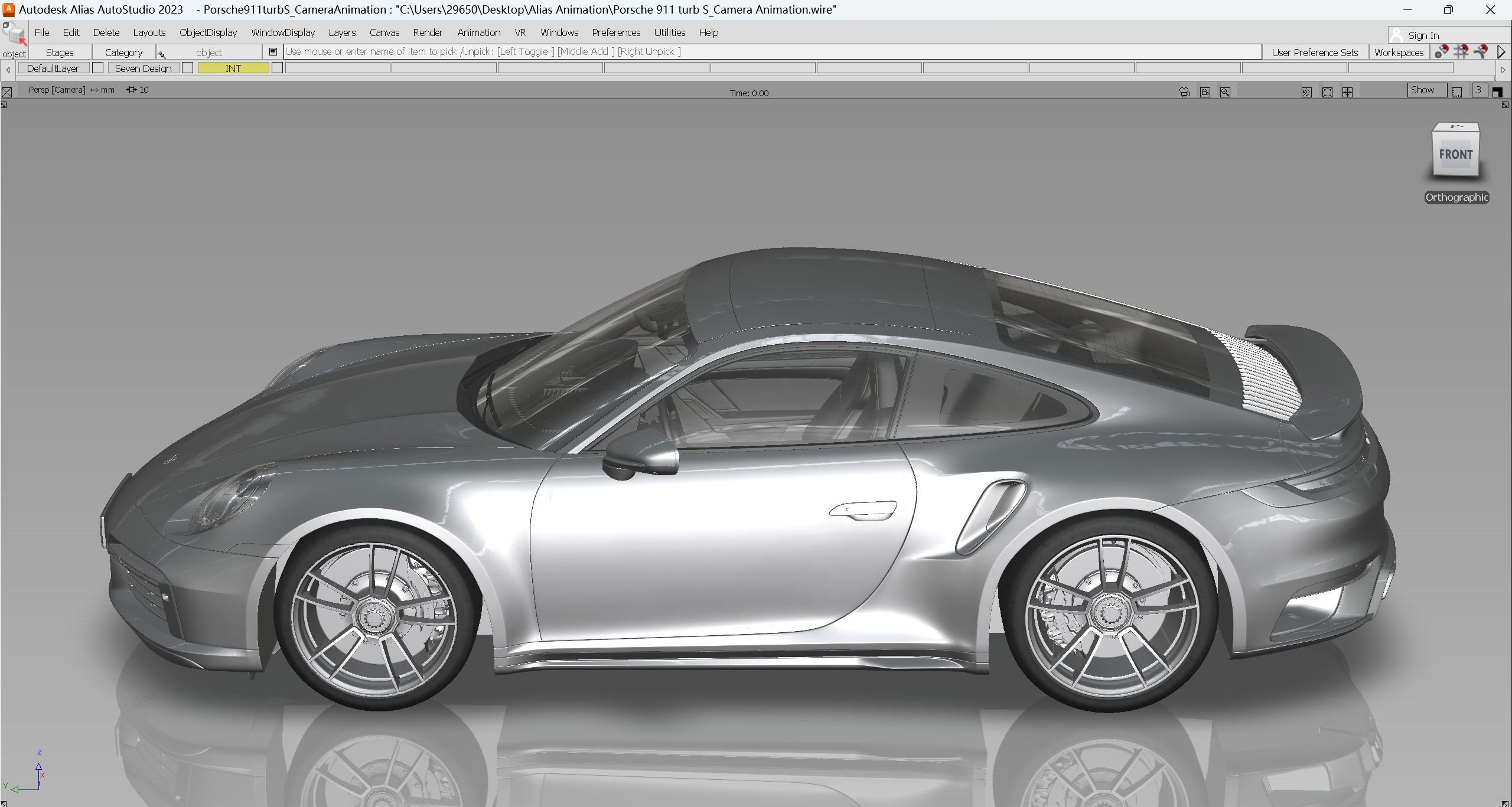Toggle the checkbox beside Seven Design layer
The height and width of the screenshot is (807, 1512).
(x=188, y=67)
